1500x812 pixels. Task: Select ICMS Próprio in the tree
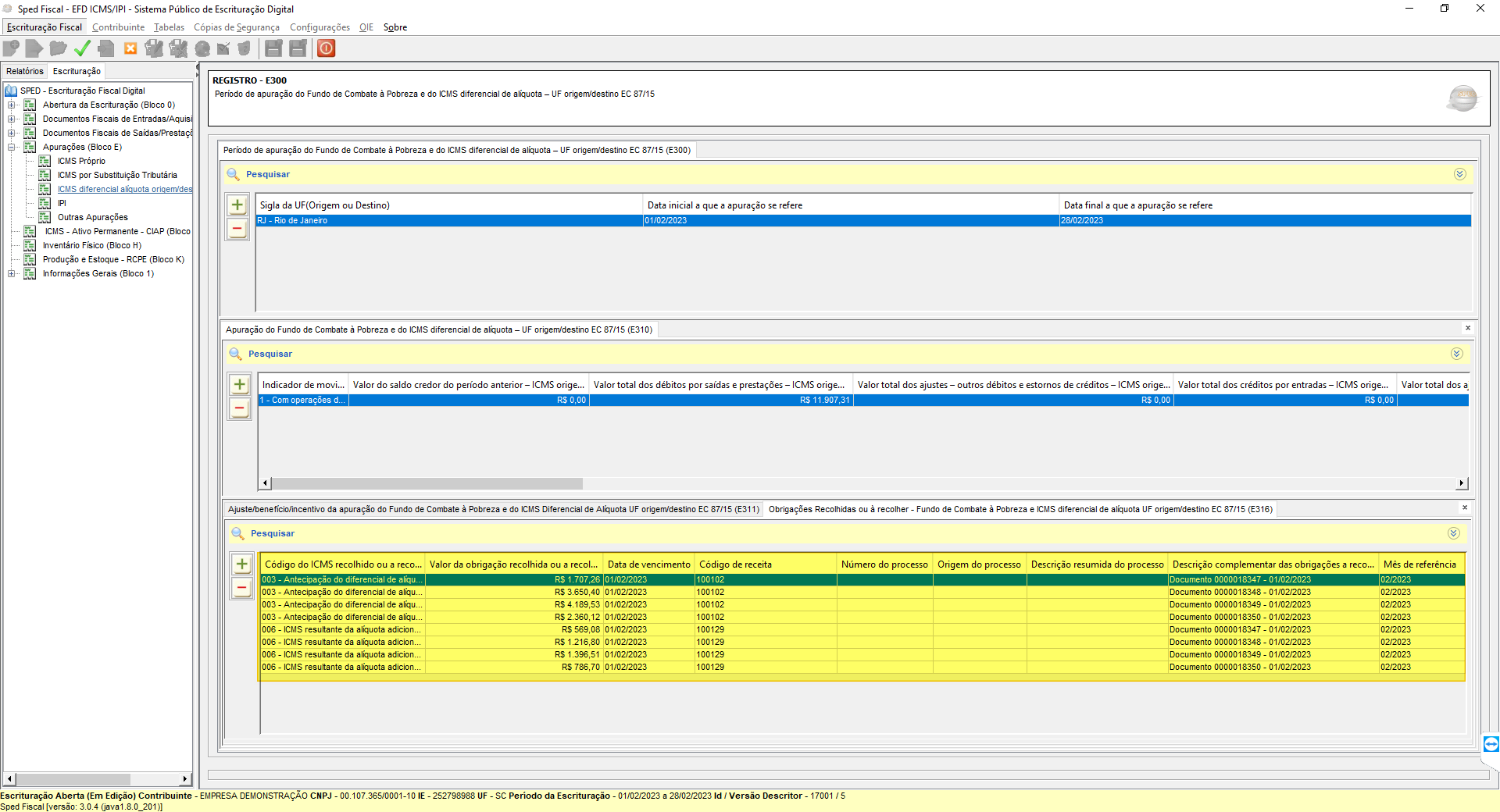pyautogui.click(x=81, y=161)
